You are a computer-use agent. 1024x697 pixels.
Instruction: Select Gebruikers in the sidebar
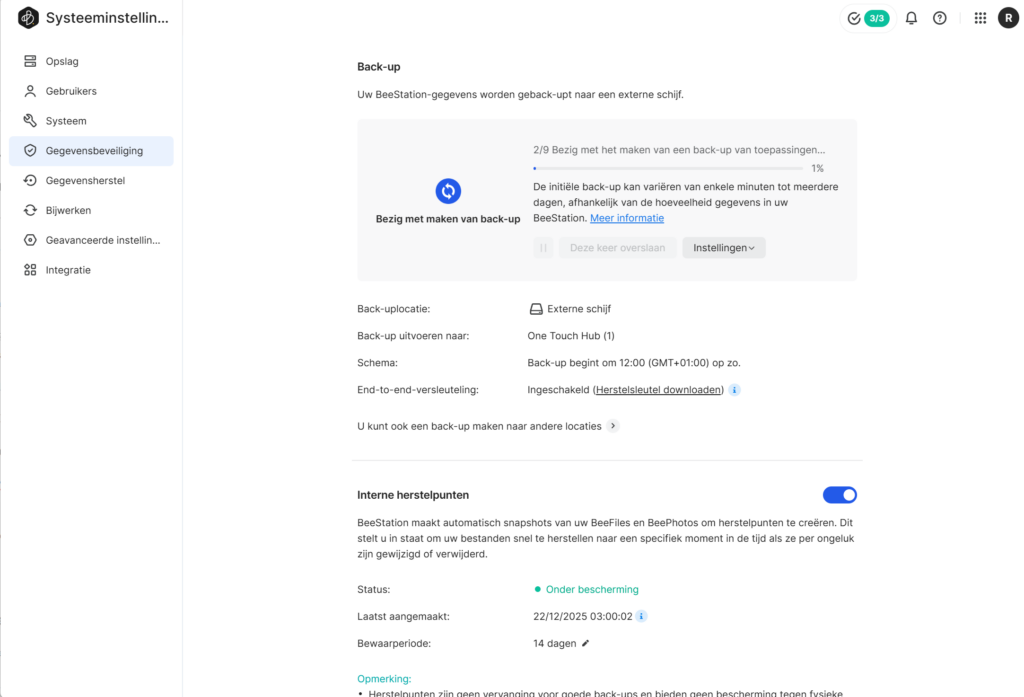click(70, 91)
